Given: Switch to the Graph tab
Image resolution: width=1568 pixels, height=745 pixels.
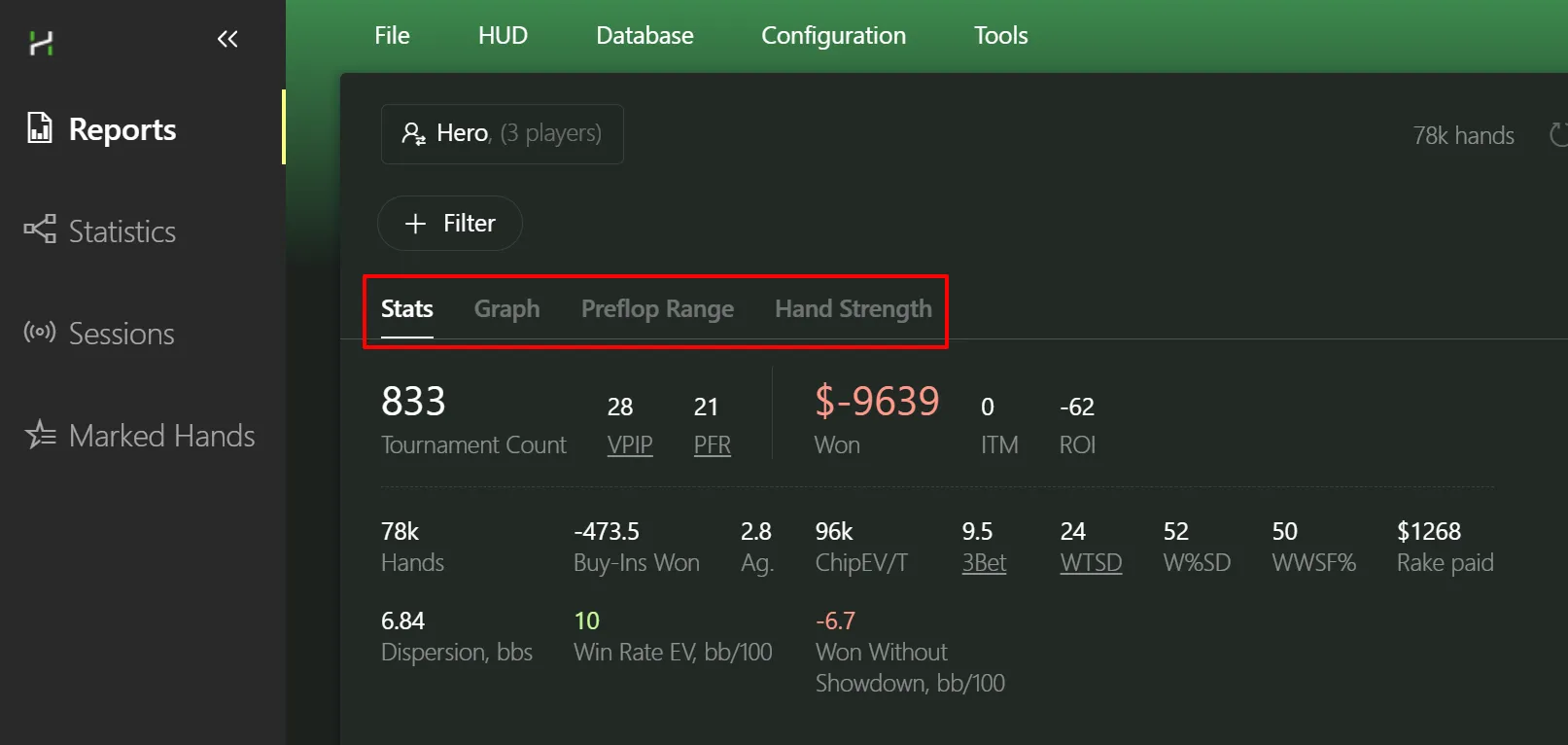Looking at the screenshot, I should tap(506, 309).
